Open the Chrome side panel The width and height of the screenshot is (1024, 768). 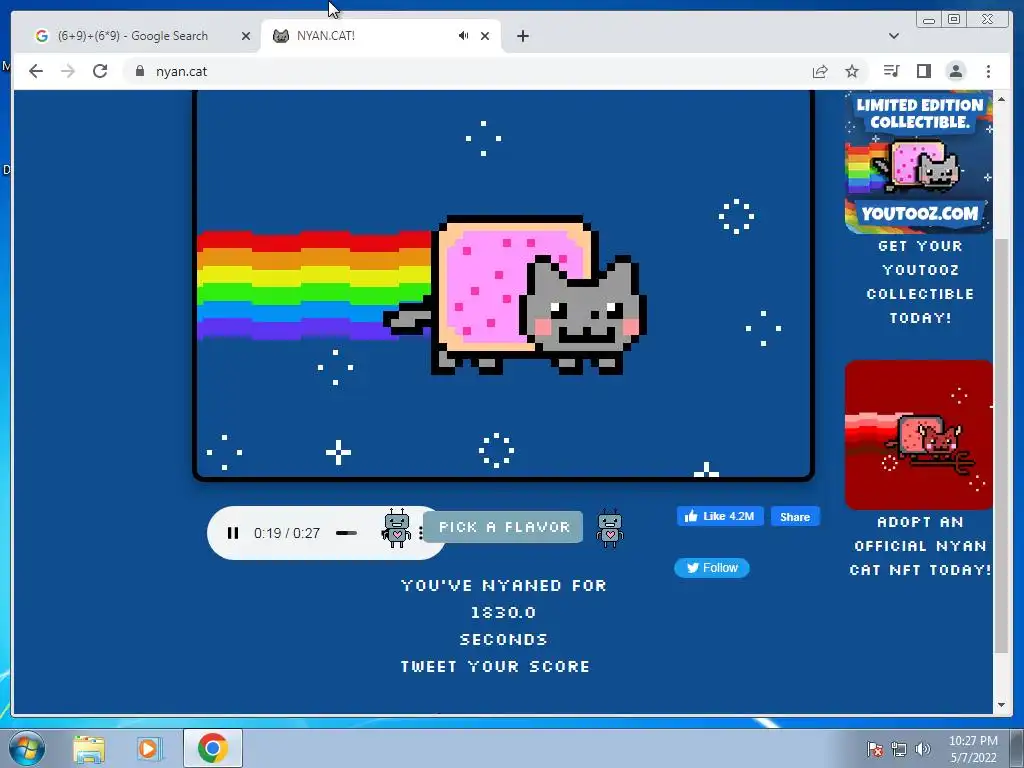[923, 71]
